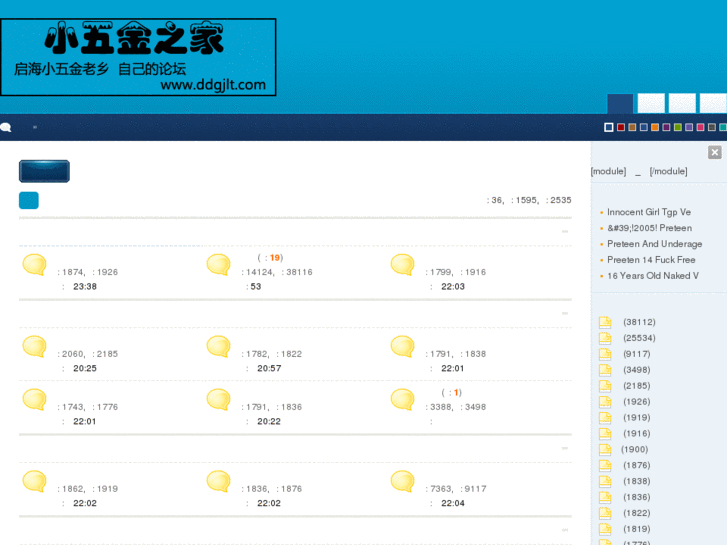Select the dark blue active top tab
Screen dimensions: 727x545
coord(620,103)
